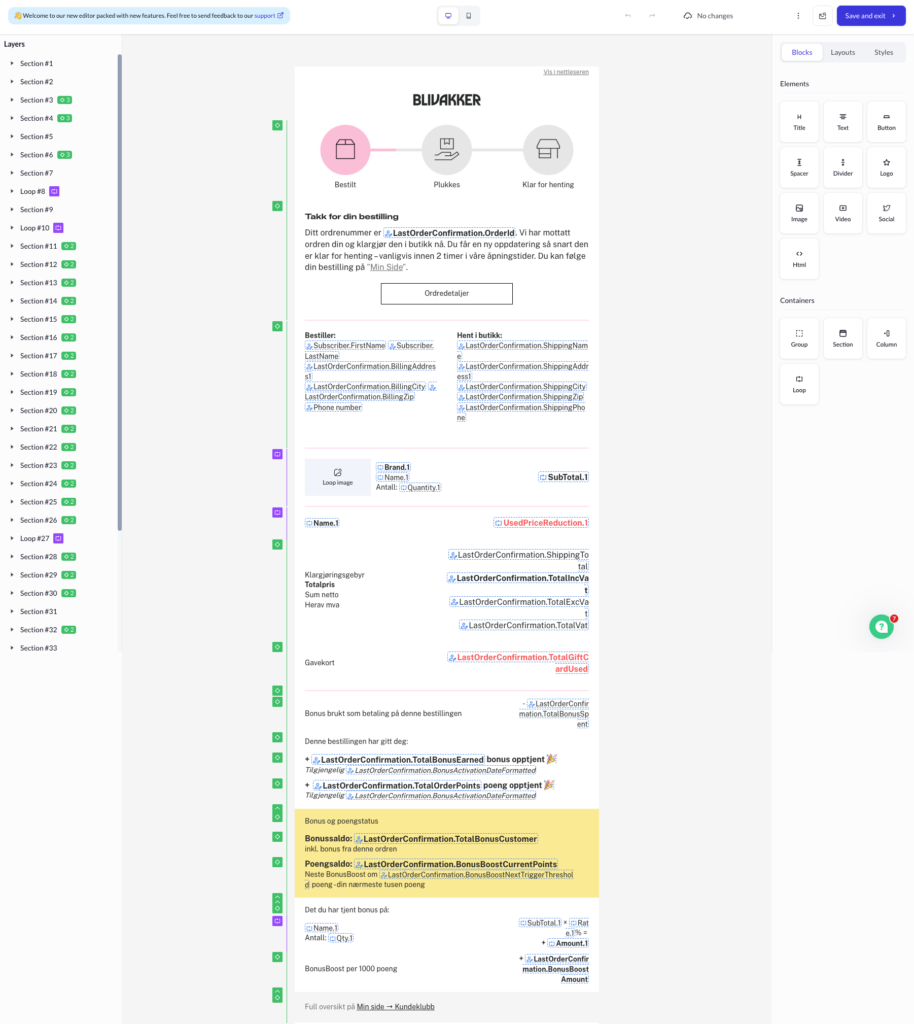This screenshot has height=1024, width=914.
Task: Select the Loop container block
Action: point(799,385)
